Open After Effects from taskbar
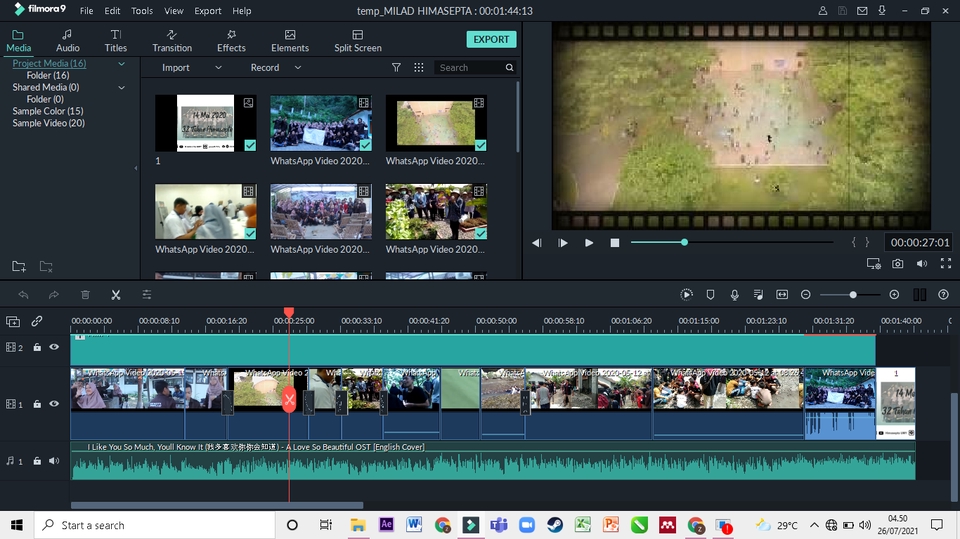 386,525
